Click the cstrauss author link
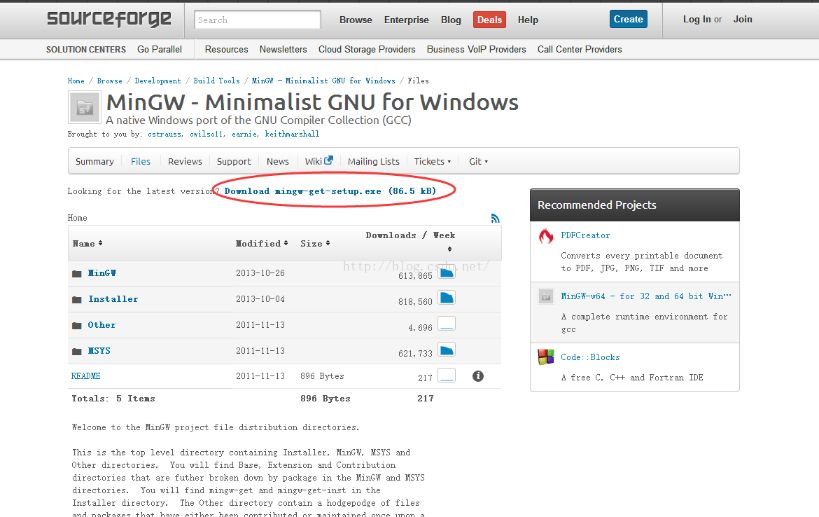The width and height of the screenshot is (819, 517). pos(165,134)
